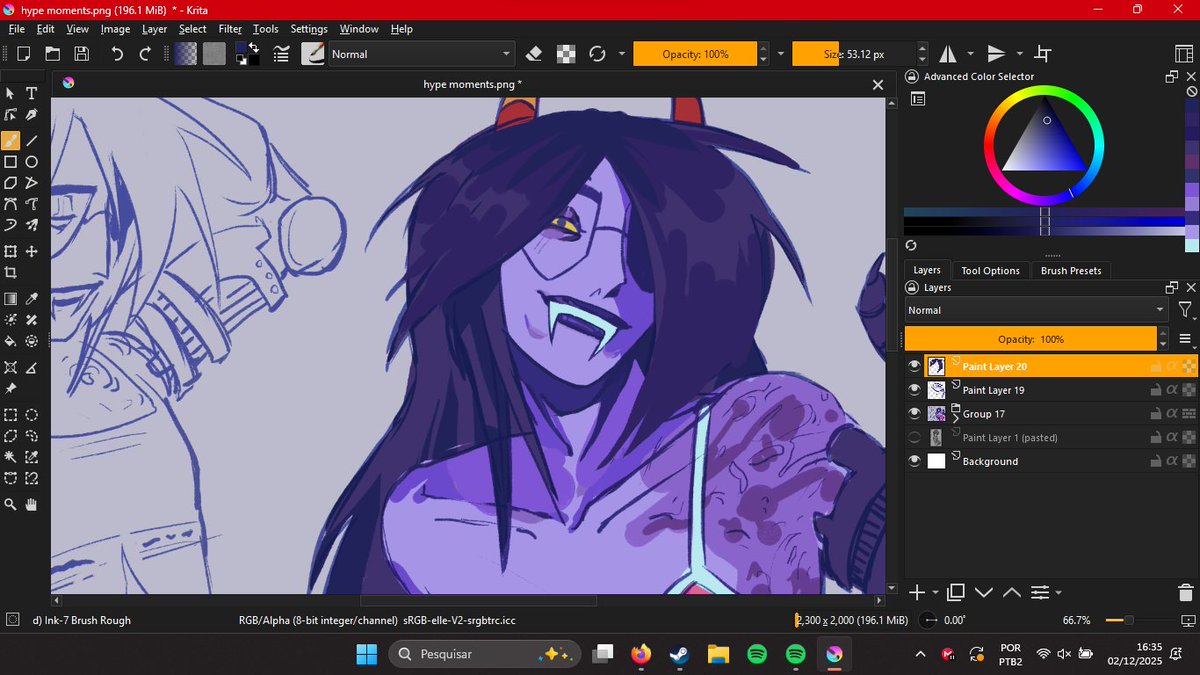Select the Color Sampler eyedropper tool

[x=32, y=298]
